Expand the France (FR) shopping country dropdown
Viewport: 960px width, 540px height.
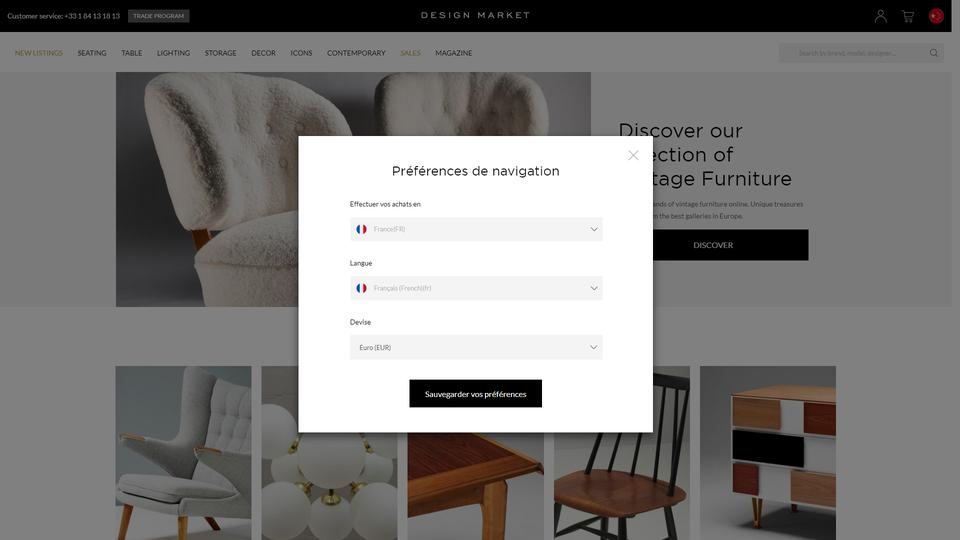476,229
